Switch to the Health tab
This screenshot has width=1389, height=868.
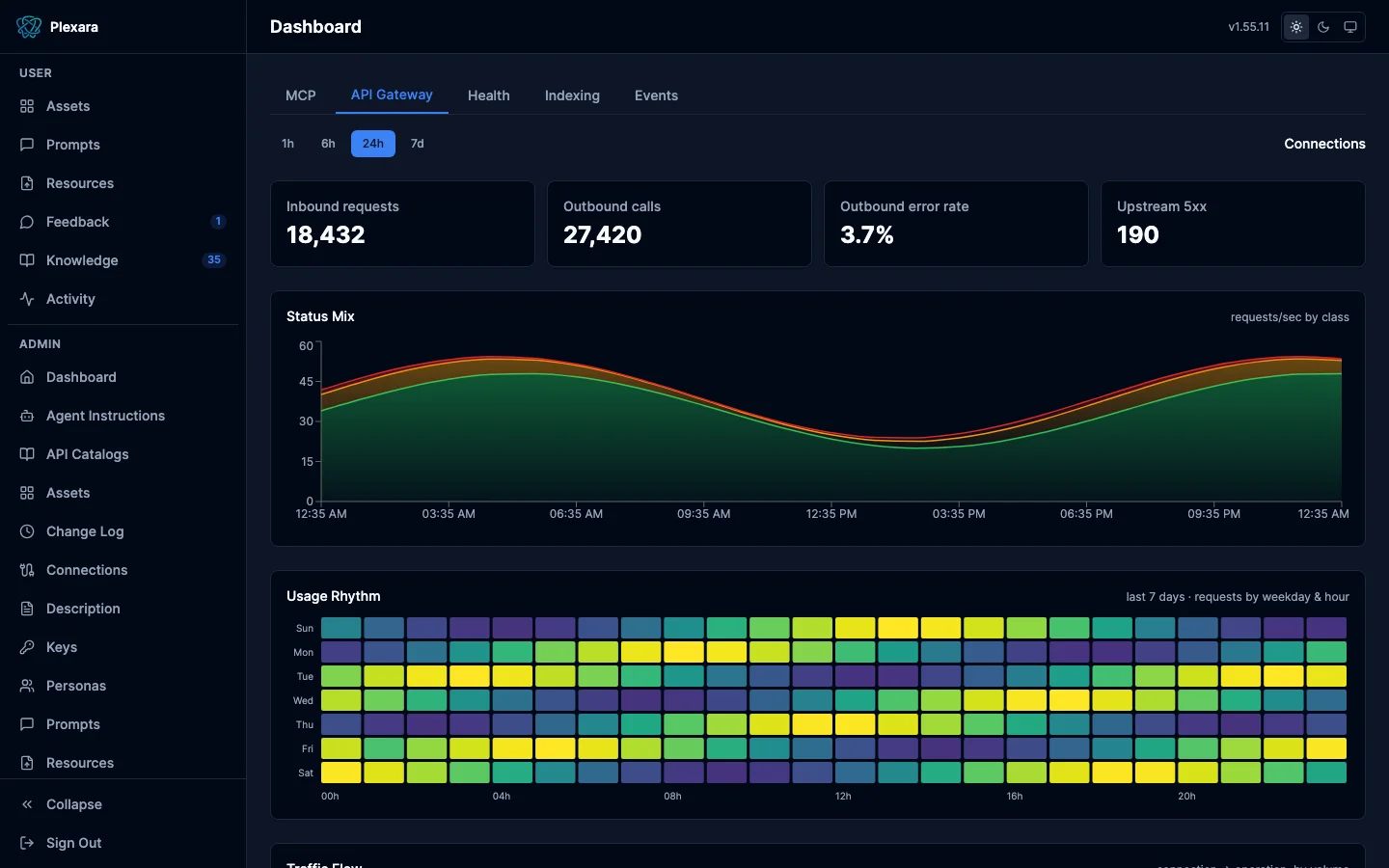pos(489,95)
